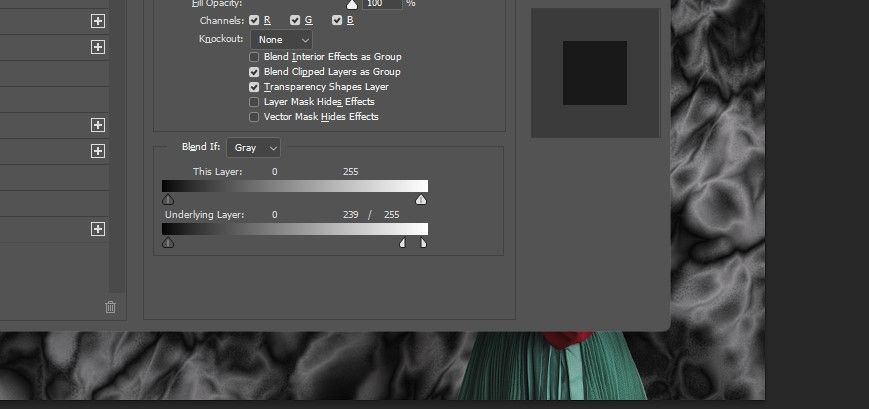Click the 'Knockout:' label
This screenshot has height=409, width=869.
pos(221,39)
